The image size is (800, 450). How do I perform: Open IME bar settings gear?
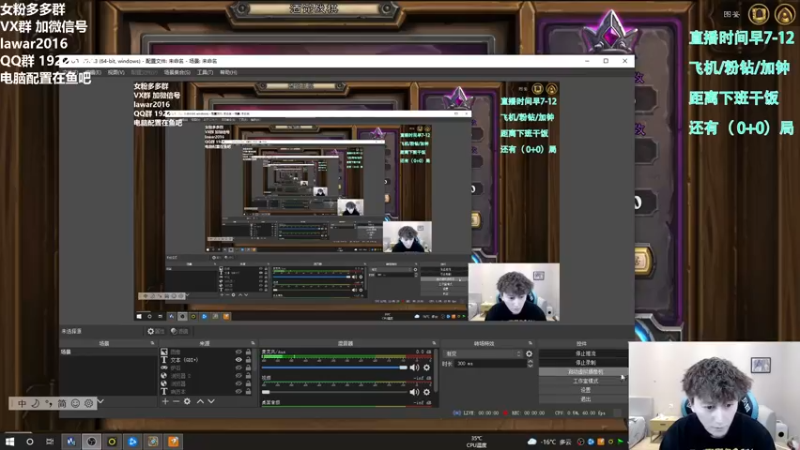[89, 404]
